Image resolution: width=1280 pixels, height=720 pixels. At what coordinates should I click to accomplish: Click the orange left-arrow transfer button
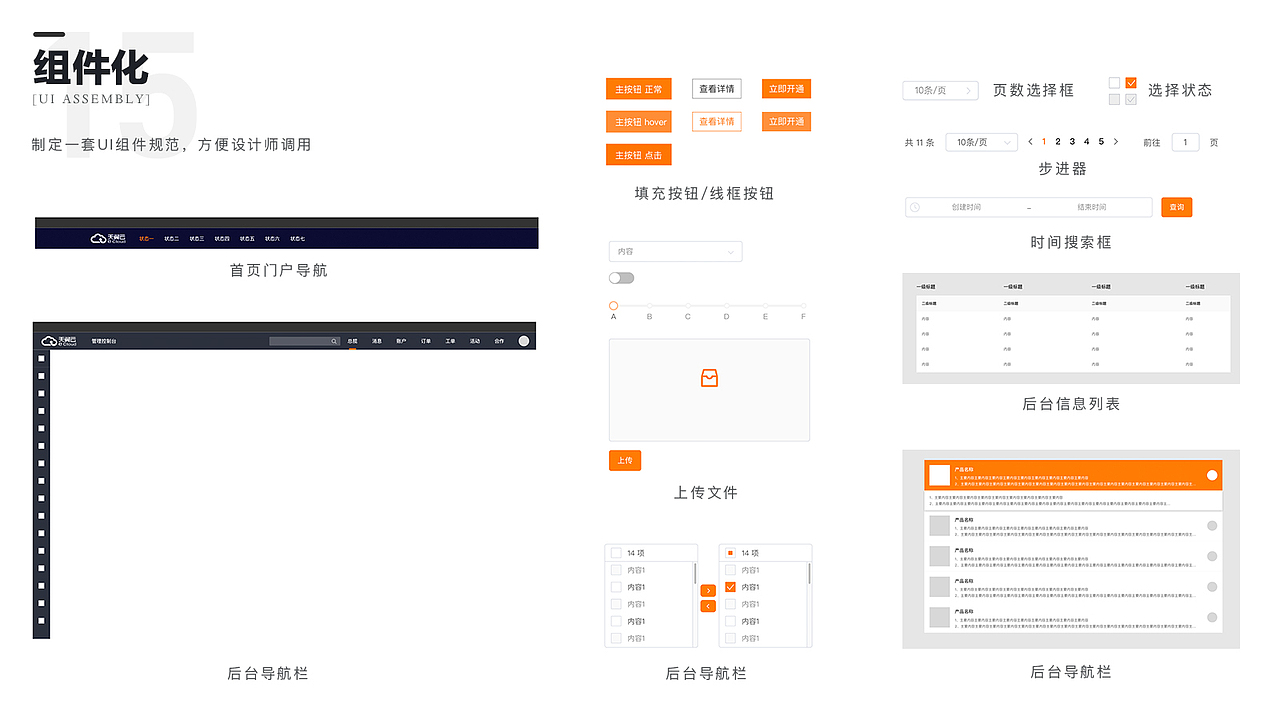[708, 606]
